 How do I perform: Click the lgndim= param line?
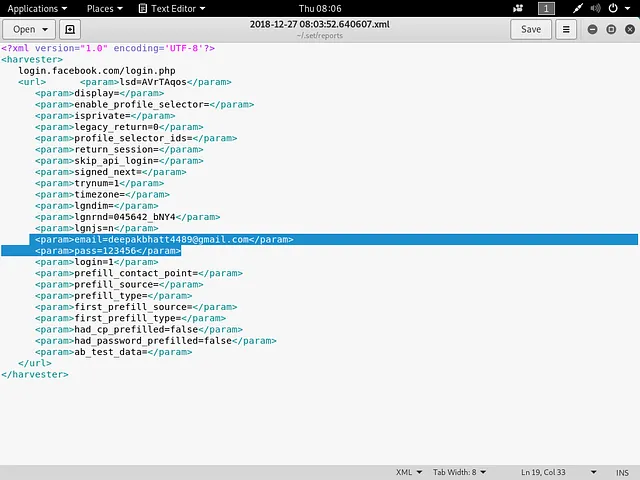[97, 206]
